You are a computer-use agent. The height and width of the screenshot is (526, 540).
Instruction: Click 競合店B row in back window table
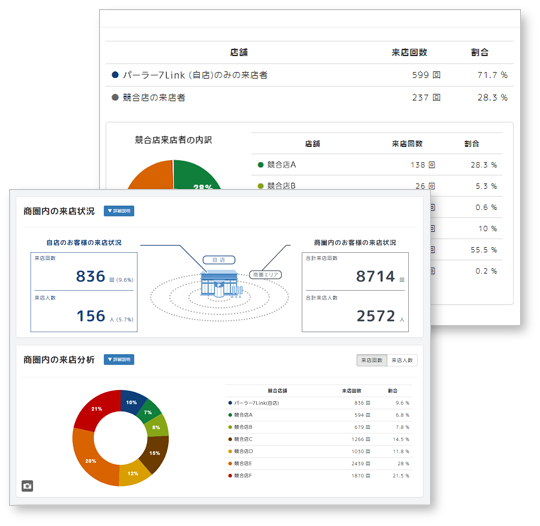(x=377, y=184)
